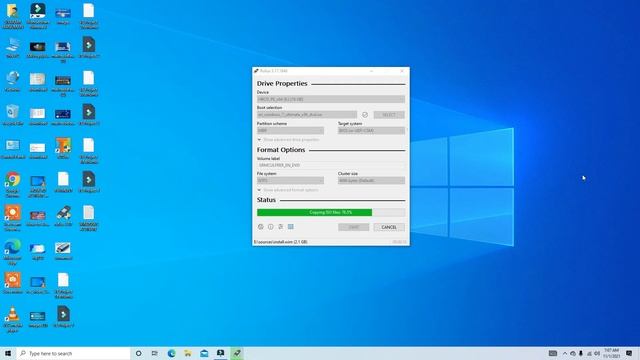Click the taskbar search box

pyautogui.click(x=73, y=353)
